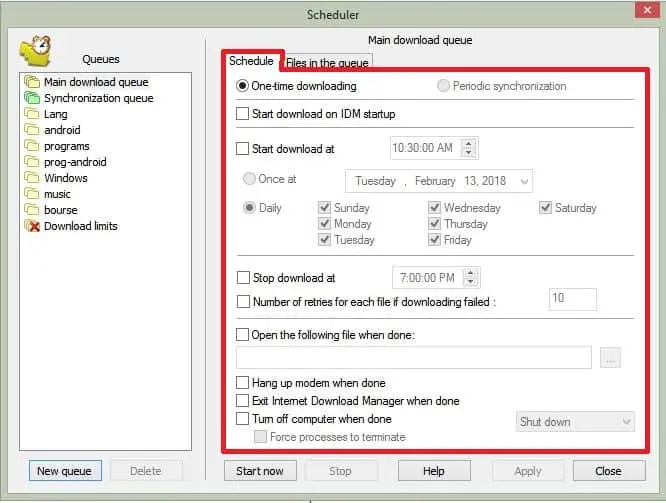
Task: Check the Stop download at option
Action: pos(243,278)
